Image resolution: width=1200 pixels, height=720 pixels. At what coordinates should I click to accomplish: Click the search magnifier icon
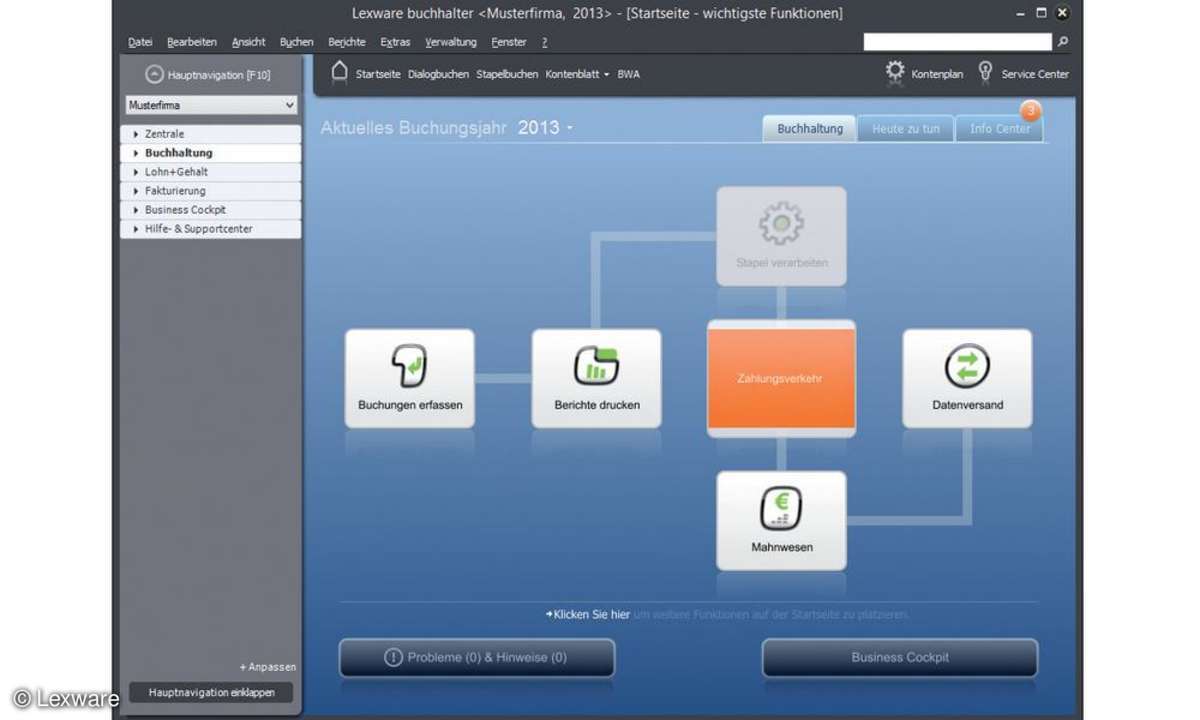point(1063,42)
